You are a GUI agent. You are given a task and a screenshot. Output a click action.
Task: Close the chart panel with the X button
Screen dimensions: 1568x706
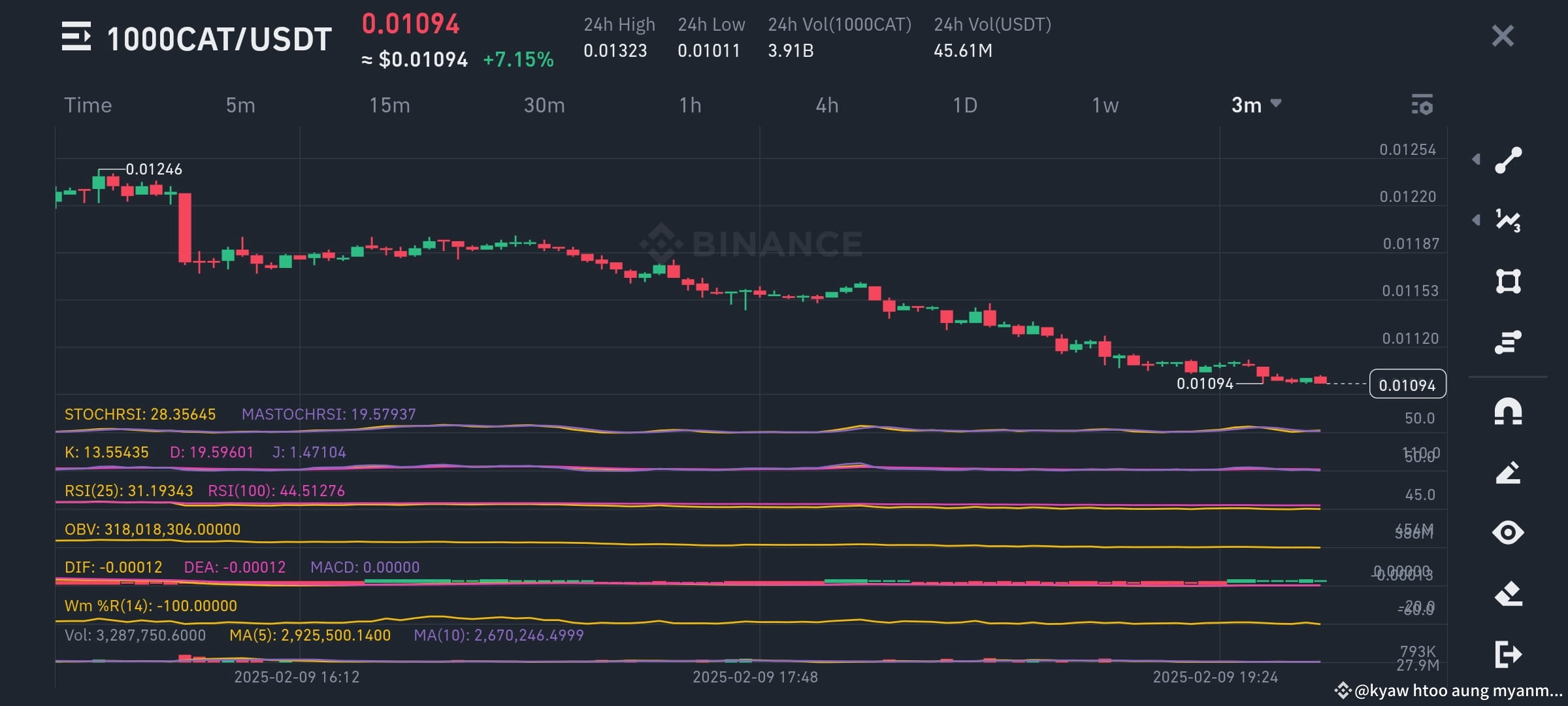pos(1502,36)
